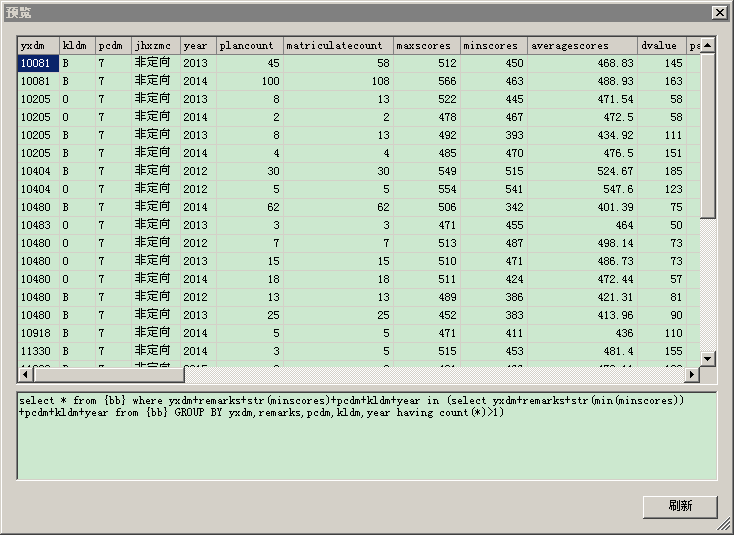Click the minscores column header

click(x=494, y=46)
